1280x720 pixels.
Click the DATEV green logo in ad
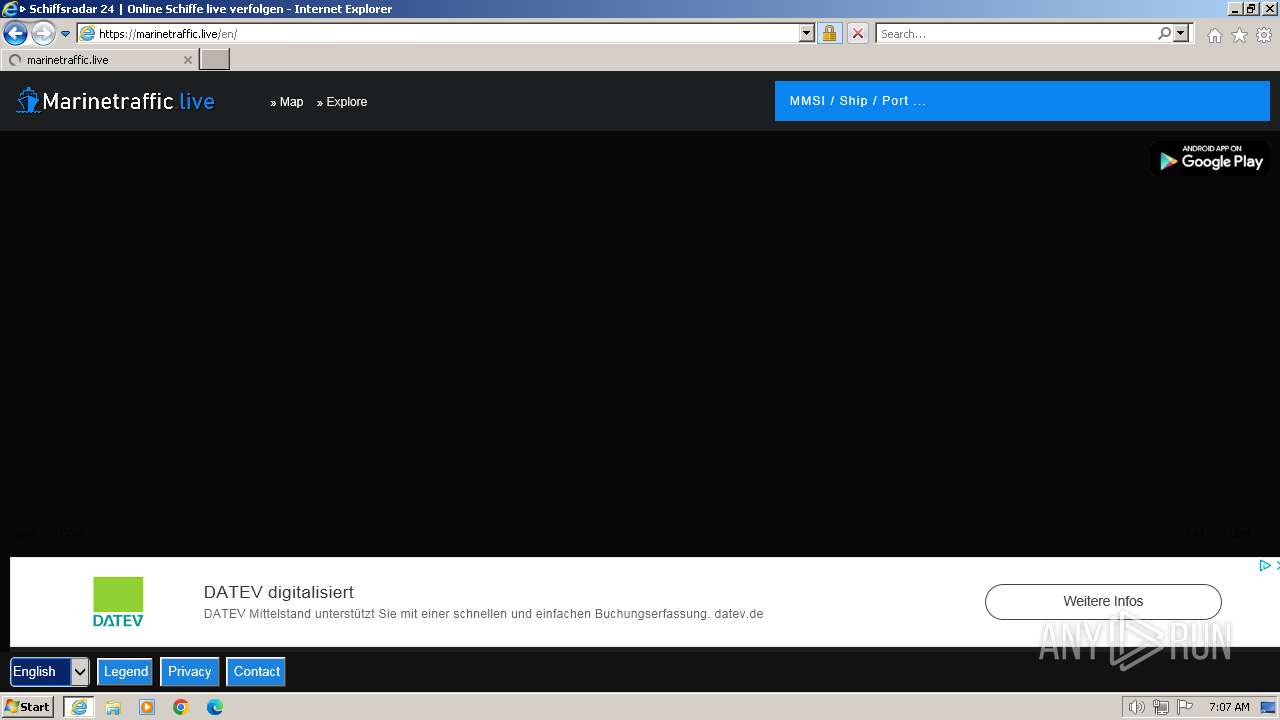pos(118,602)
